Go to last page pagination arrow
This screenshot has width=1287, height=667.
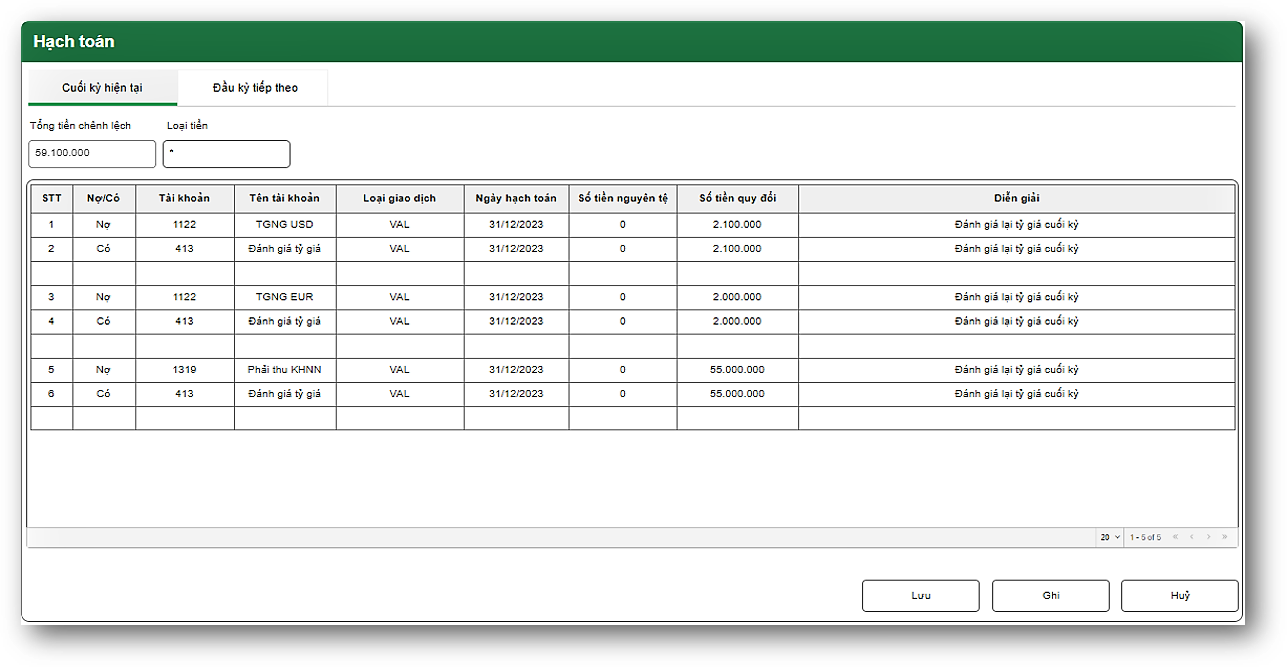pyautogui.click(x=1224, y=537)
